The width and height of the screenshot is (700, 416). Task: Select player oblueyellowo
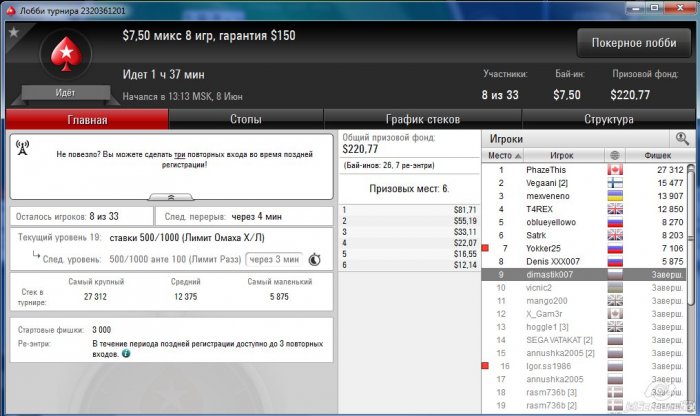click(x=583, y=222)
